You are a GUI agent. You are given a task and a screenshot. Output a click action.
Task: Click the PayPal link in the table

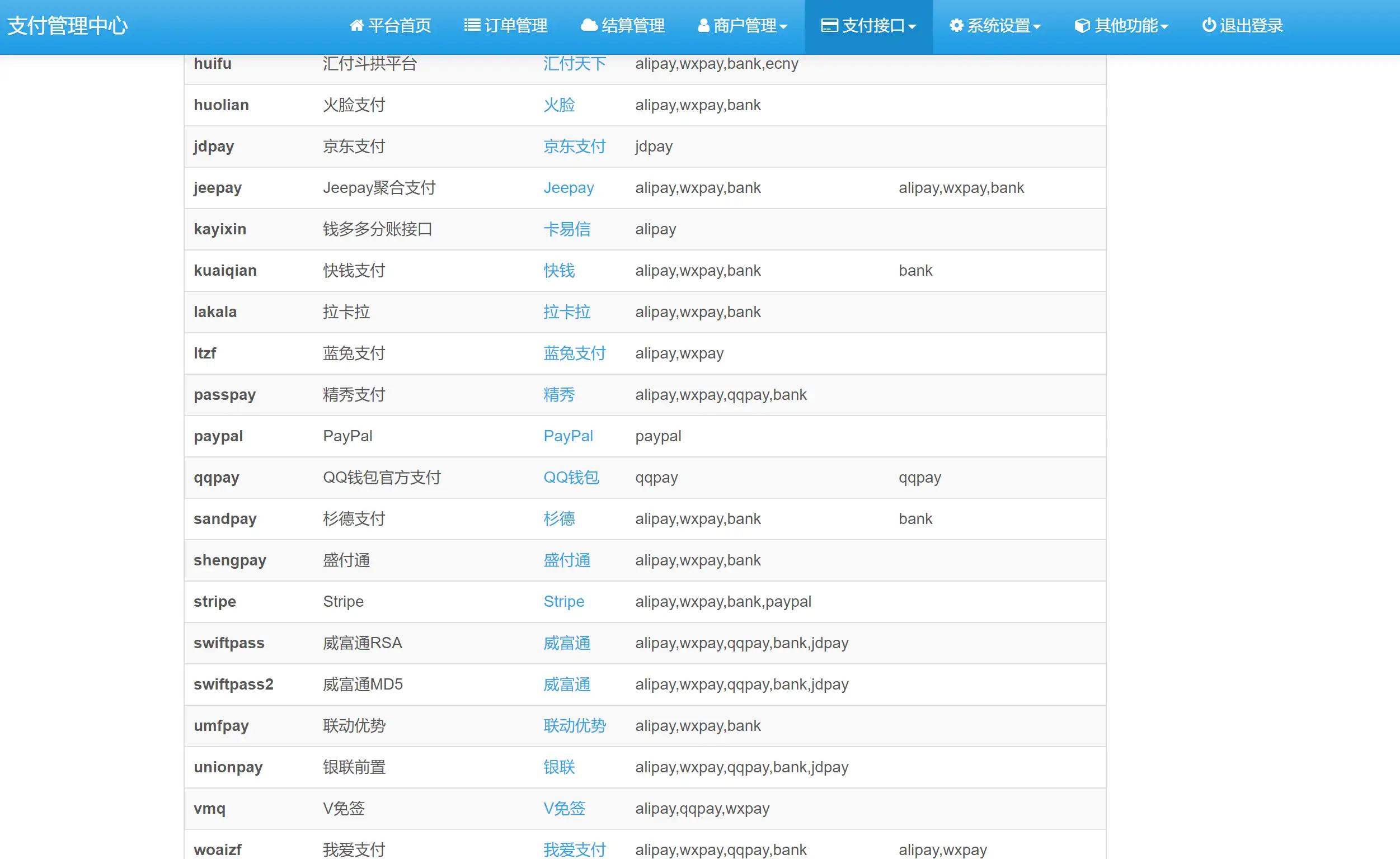click(568, 436)
